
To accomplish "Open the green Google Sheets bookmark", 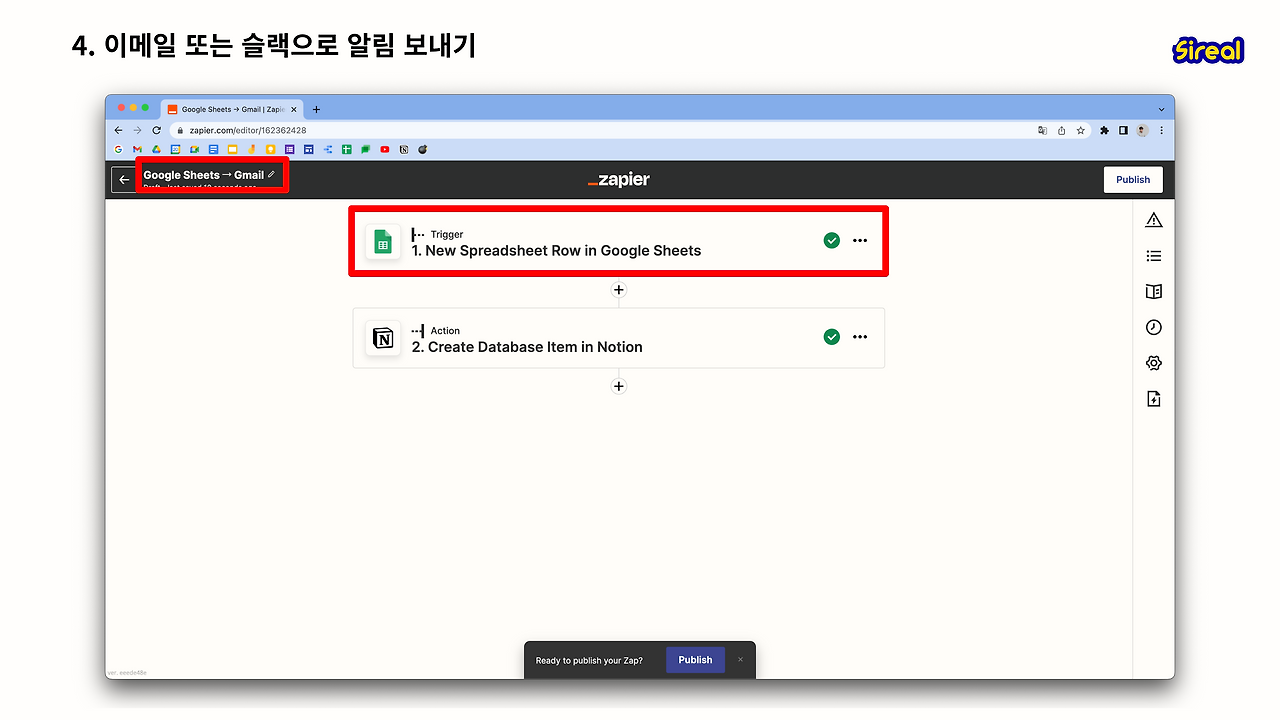I will [347, 149].
